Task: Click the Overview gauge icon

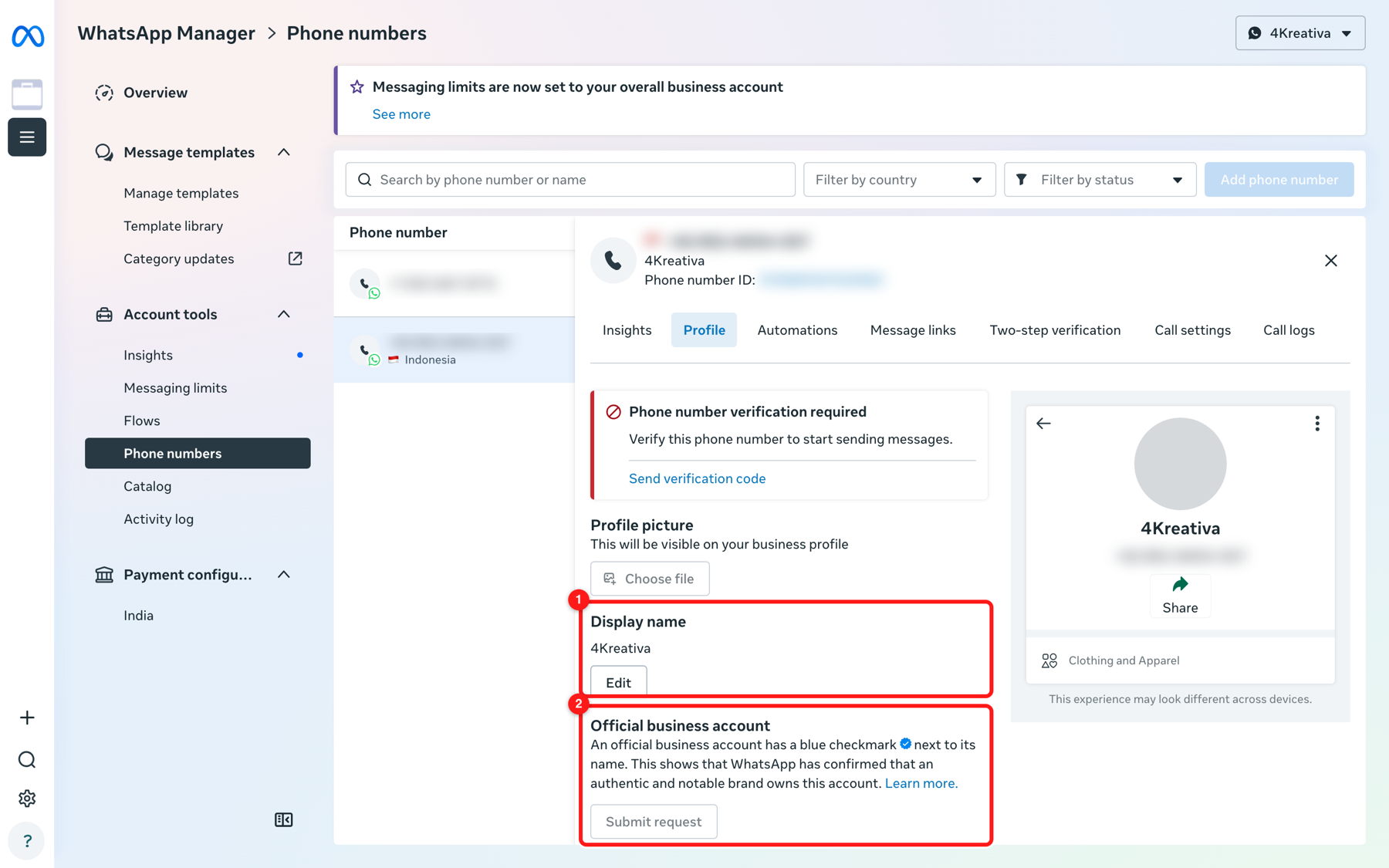Action: [x=104, y=93]
